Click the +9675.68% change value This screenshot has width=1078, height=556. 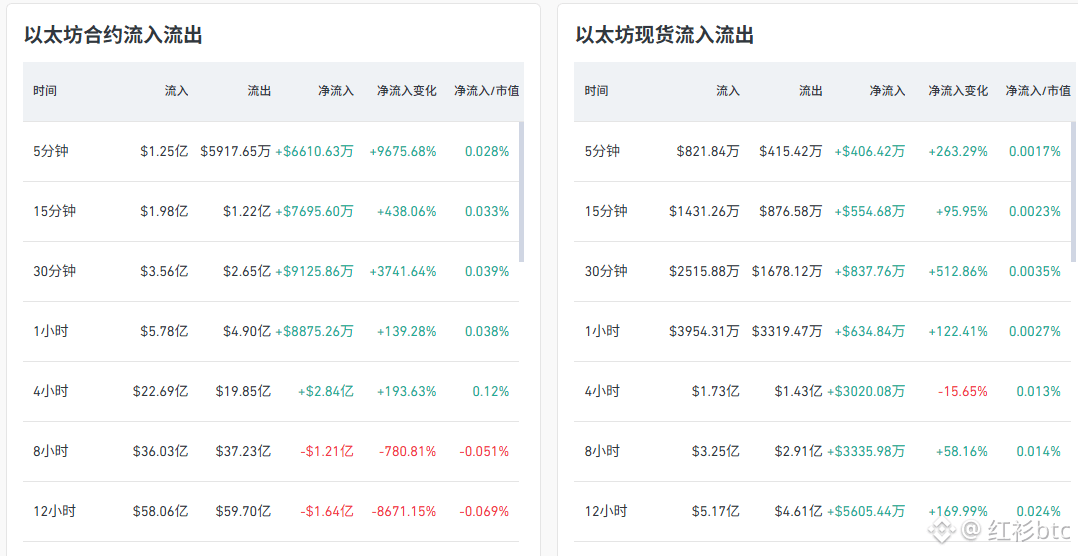coord(403,151)
